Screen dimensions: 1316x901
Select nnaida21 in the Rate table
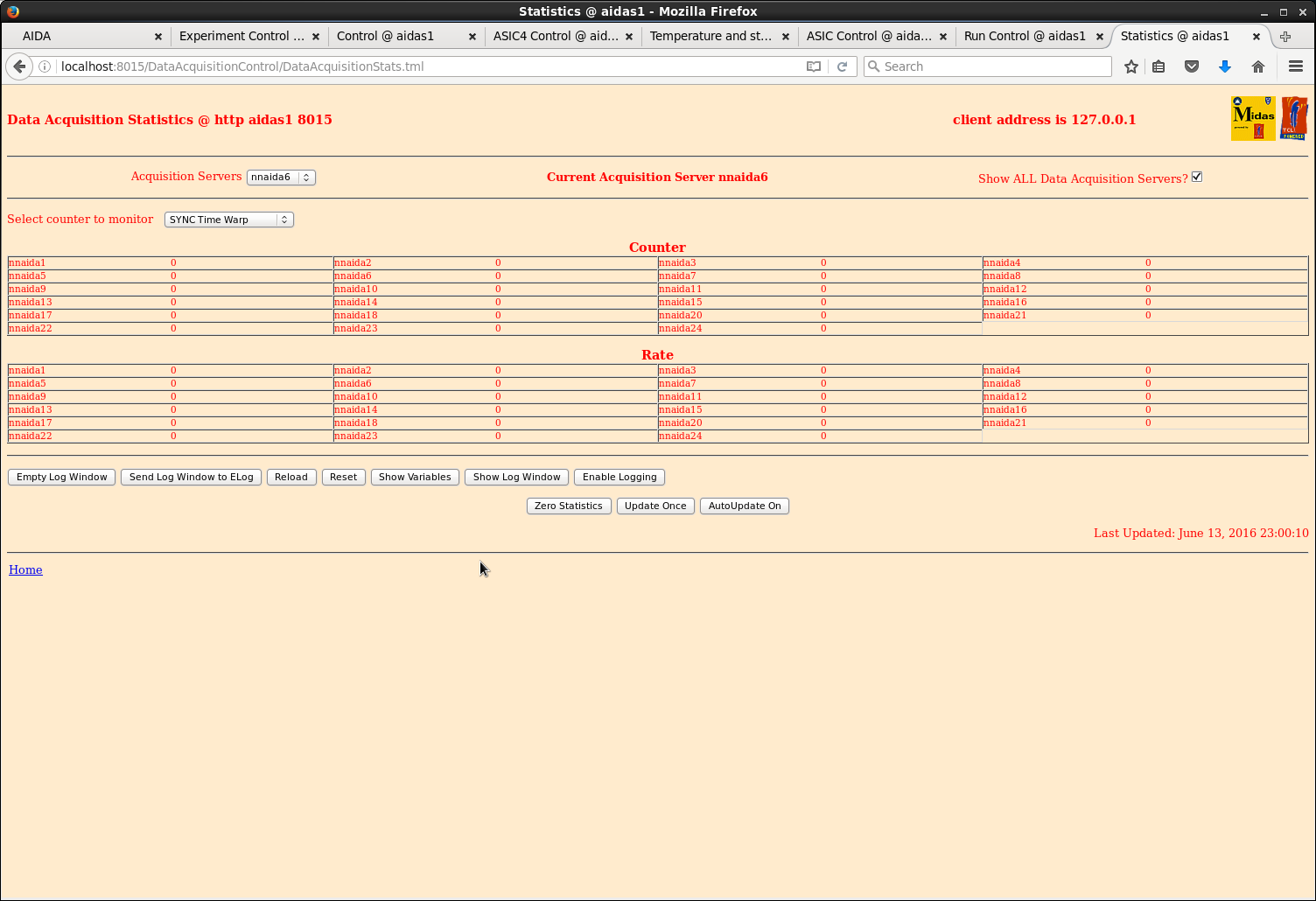[1004, 423]
